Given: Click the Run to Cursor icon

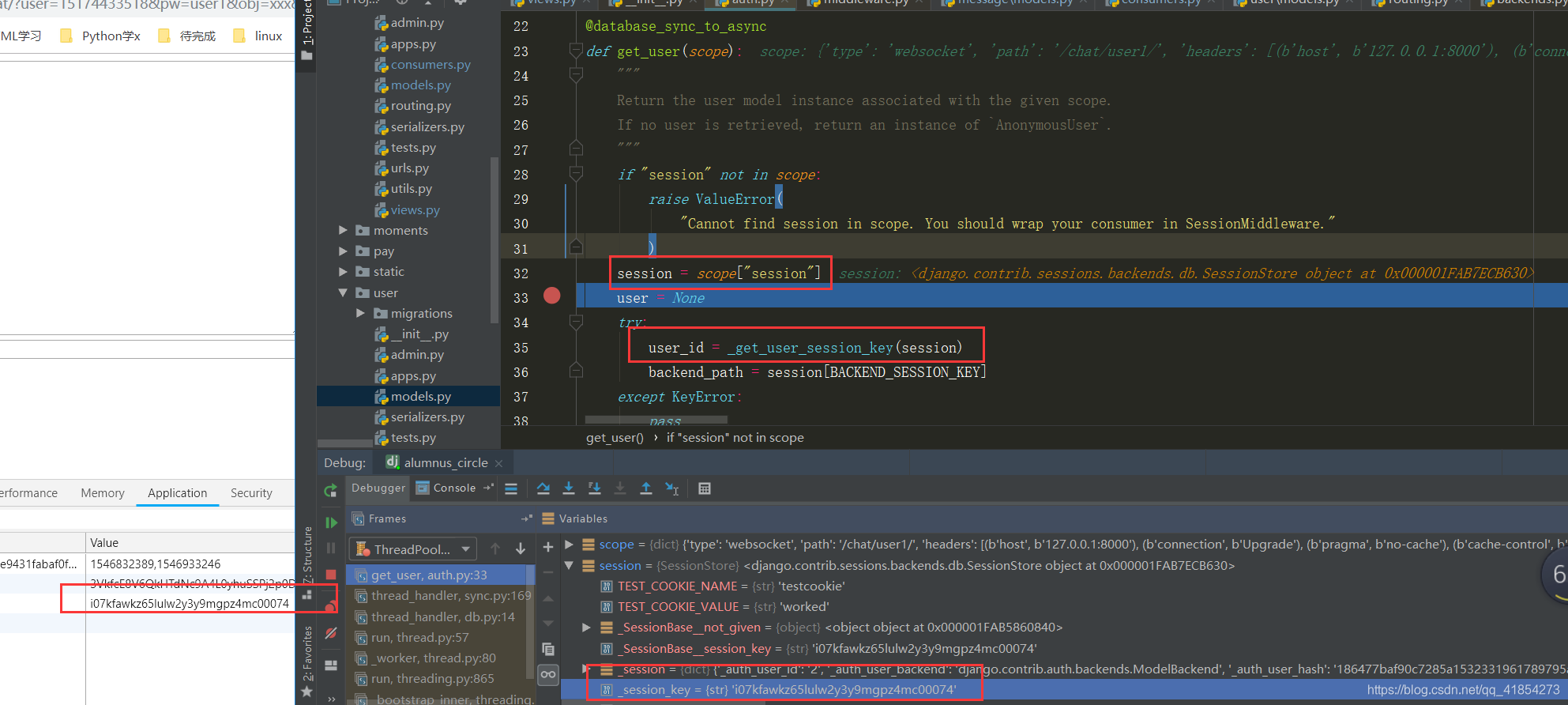Looking at the screenshot, I should point(671,488).
